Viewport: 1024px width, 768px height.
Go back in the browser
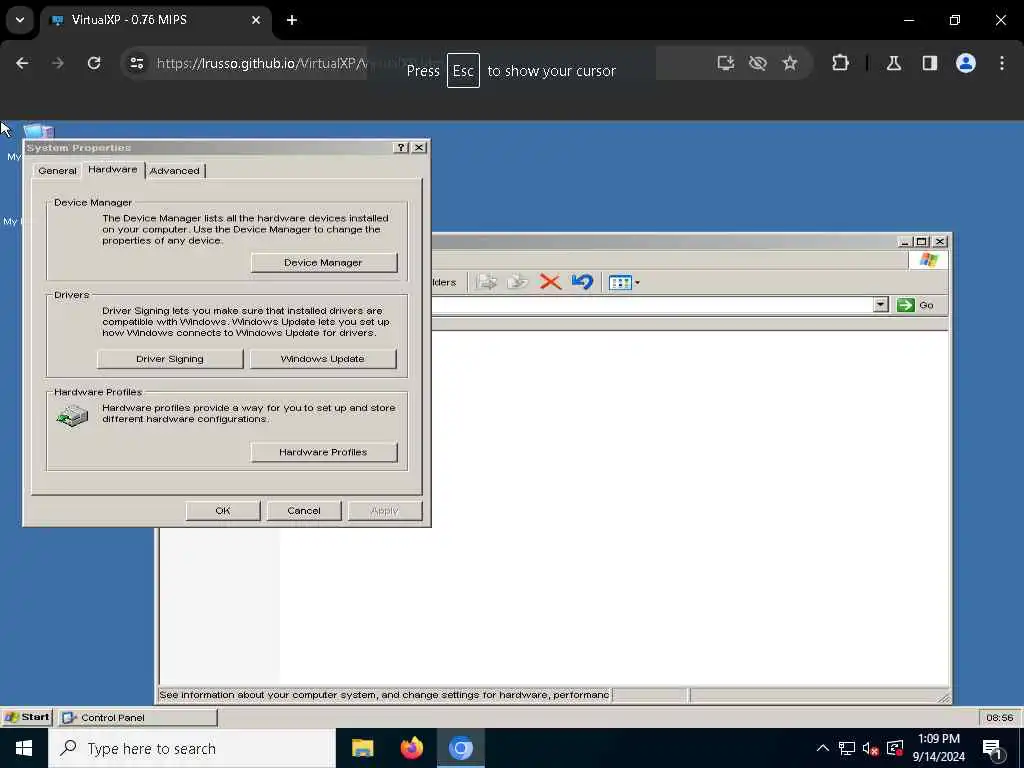tap(22, 63)
